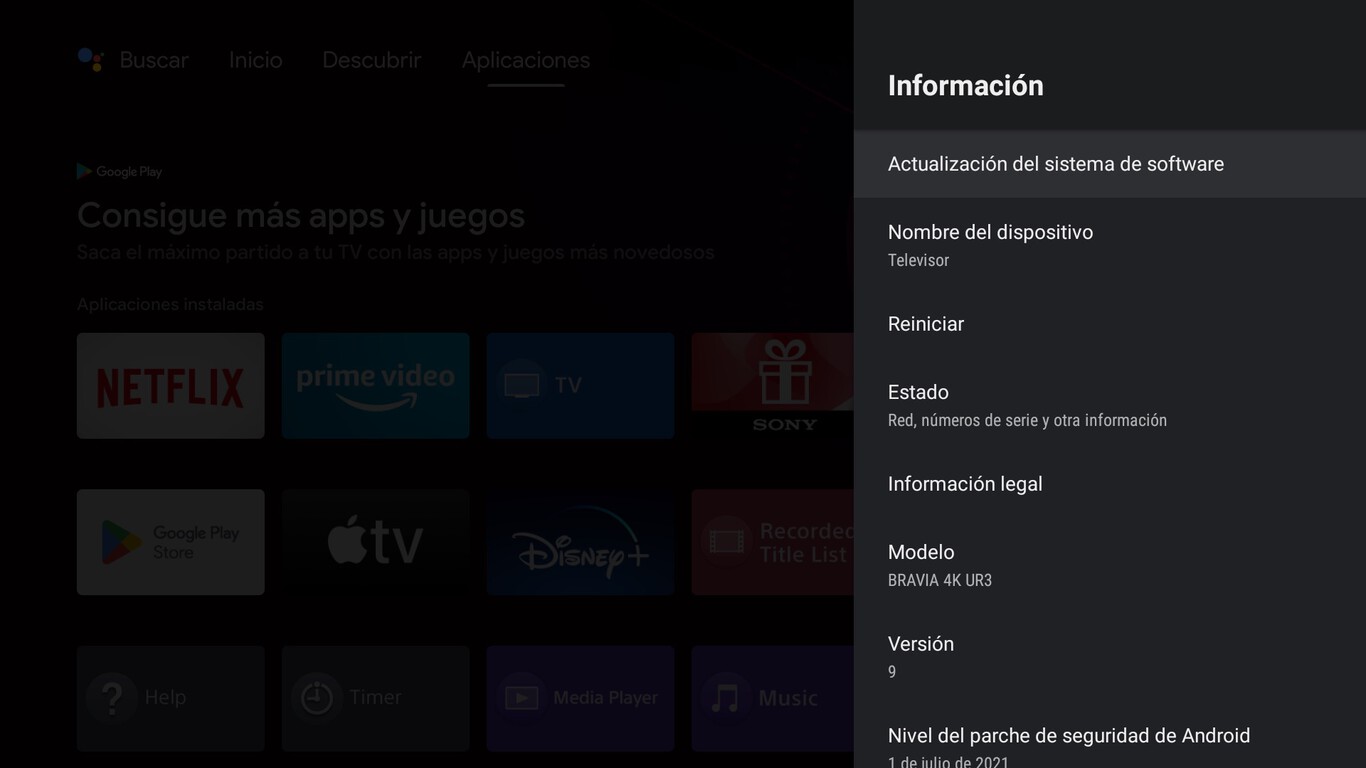1366x768 pixels.
Task: Open the Google Play Store
Action: (x=170, y=541)
